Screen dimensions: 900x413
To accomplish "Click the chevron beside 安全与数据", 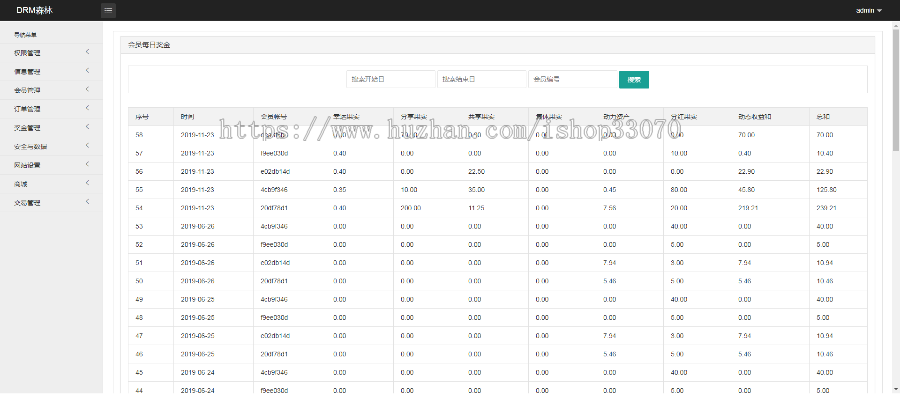I will tap(88, 146).
